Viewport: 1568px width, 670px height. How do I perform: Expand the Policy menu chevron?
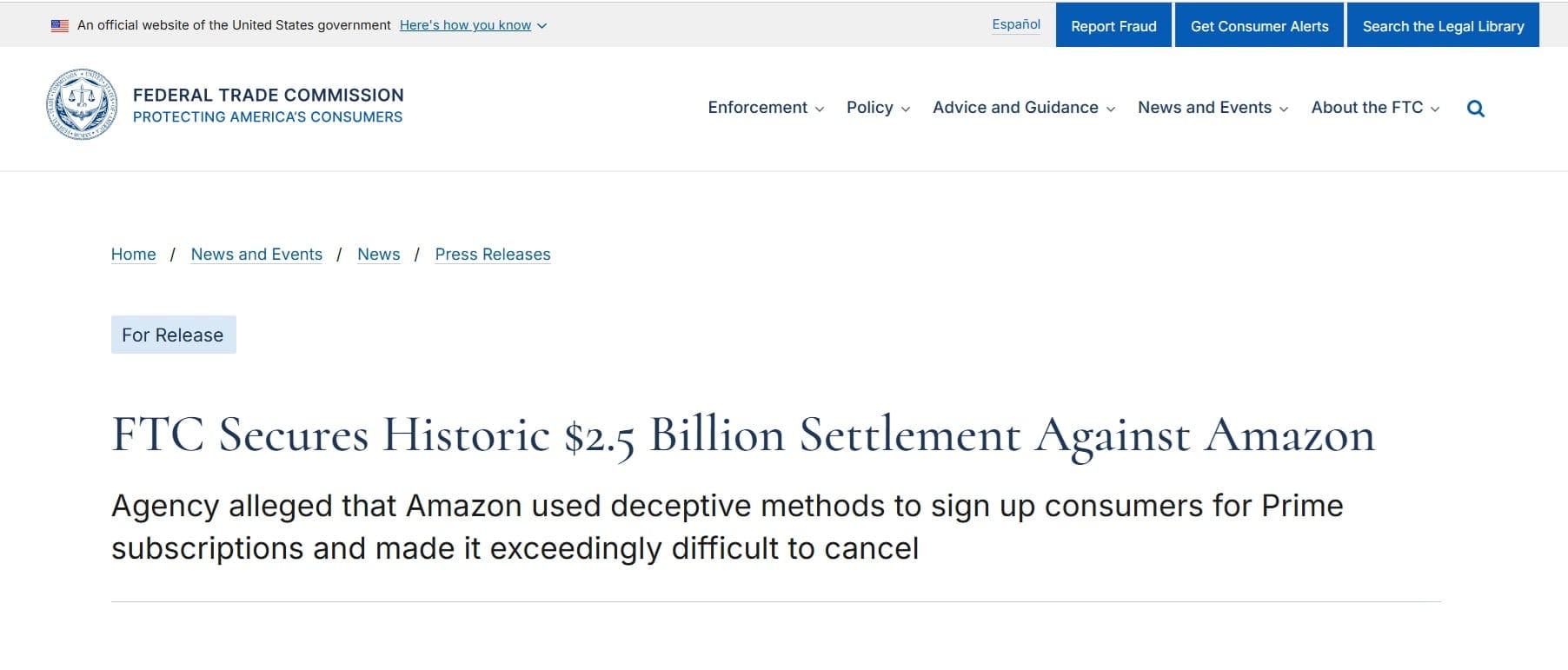906,109
